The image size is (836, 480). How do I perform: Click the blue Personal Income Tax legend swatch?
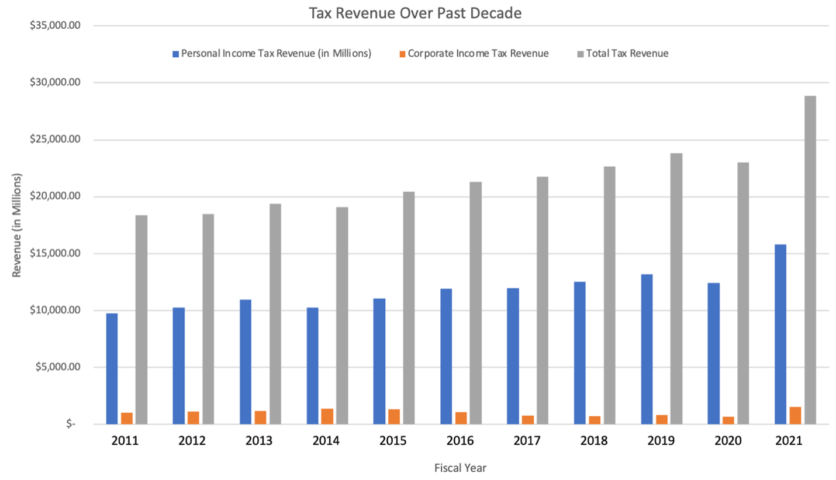176,53
